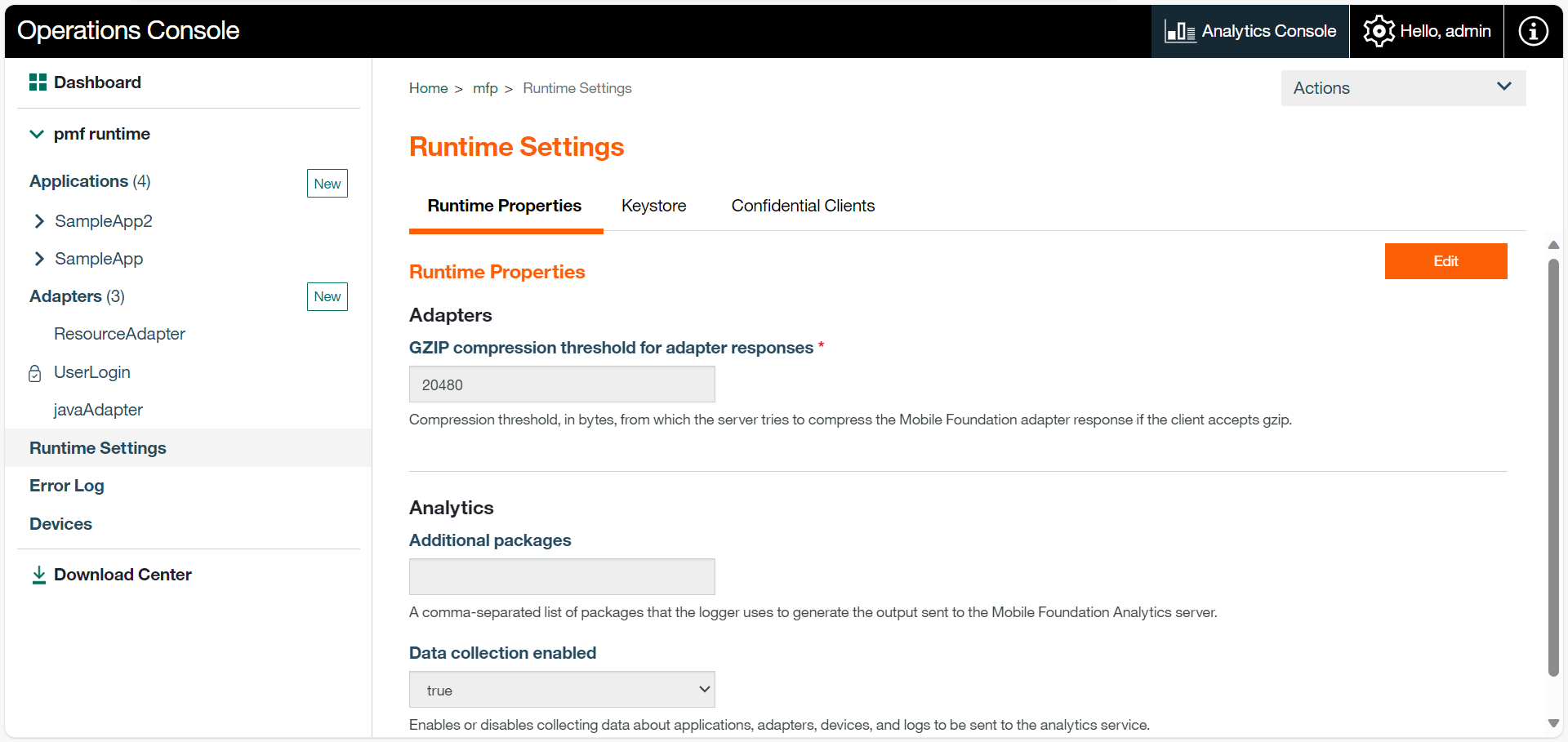Open the info circle icon
The height and width of the screenshot is (742, 1568).
pyautogui.click(x=1533, y=32)
